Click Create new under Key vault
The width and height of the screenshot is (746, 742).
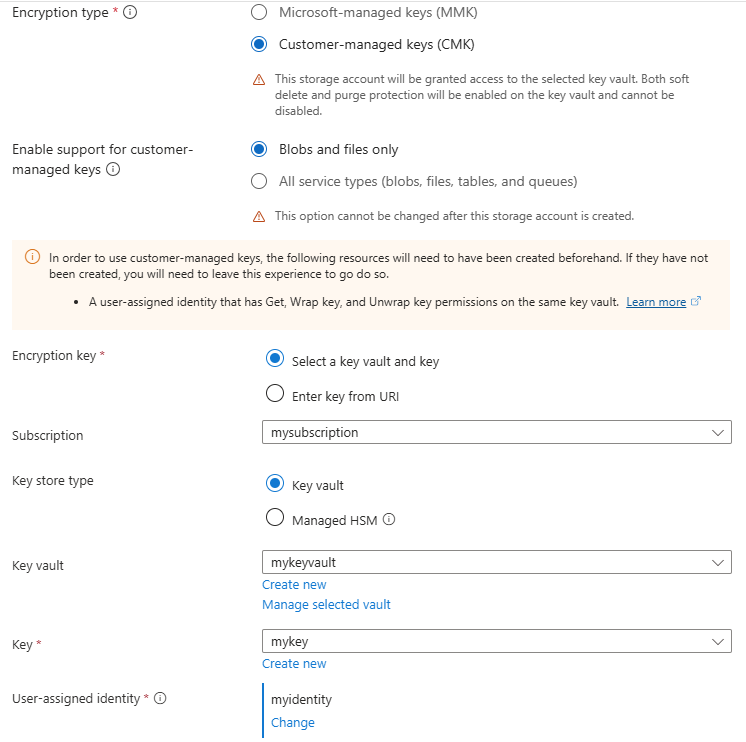pos(294,585)
